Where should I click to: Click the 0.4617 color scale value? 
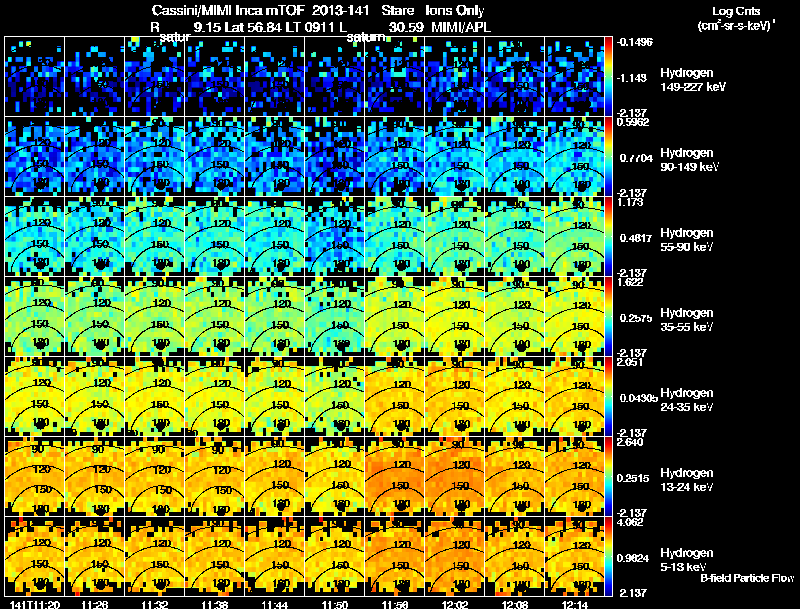pyautogui.click(x=636, y=238)
